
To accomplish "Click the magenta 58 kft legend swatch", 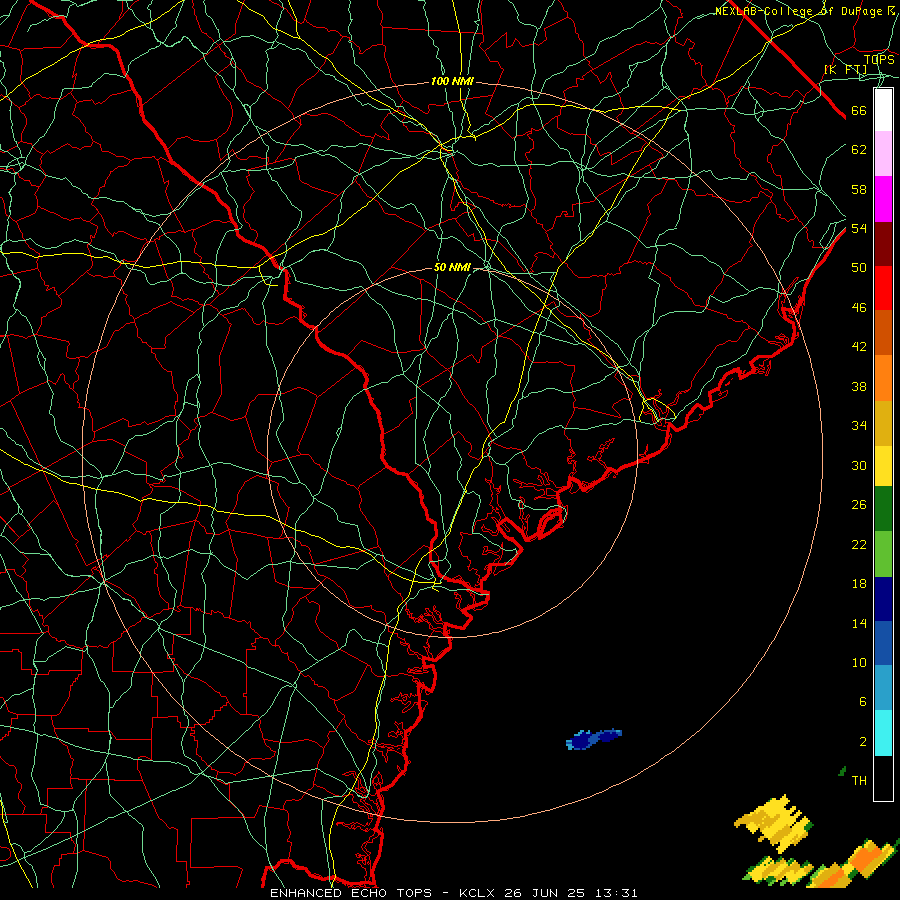I will (883, 199).
